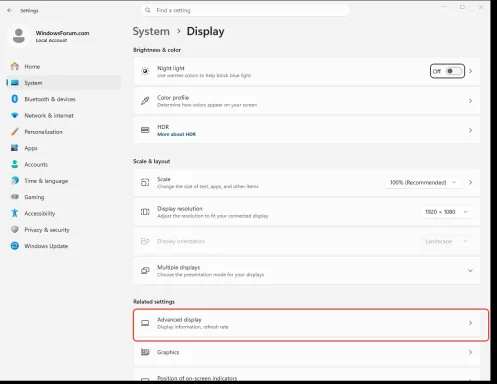Open Accessibility settings category
497x384 pixels.
point(64,213)
